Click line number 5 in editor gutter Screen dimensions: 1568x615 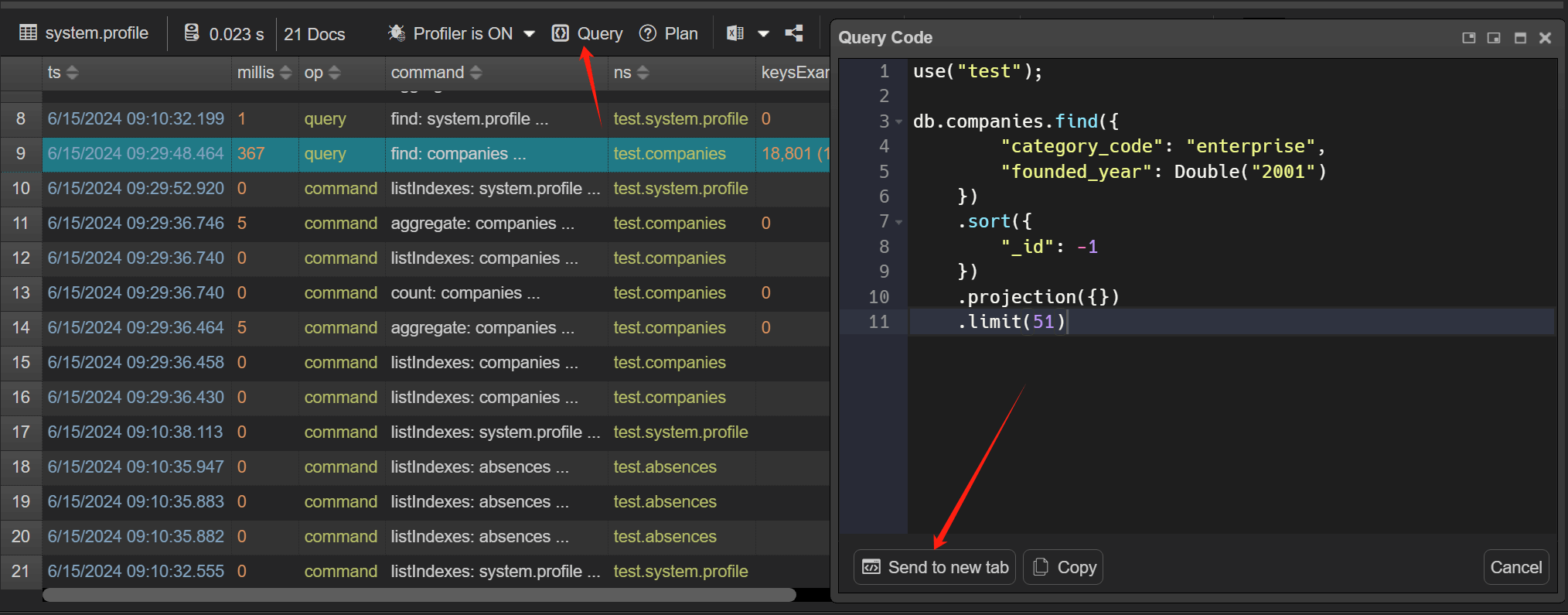coord(884,172)
